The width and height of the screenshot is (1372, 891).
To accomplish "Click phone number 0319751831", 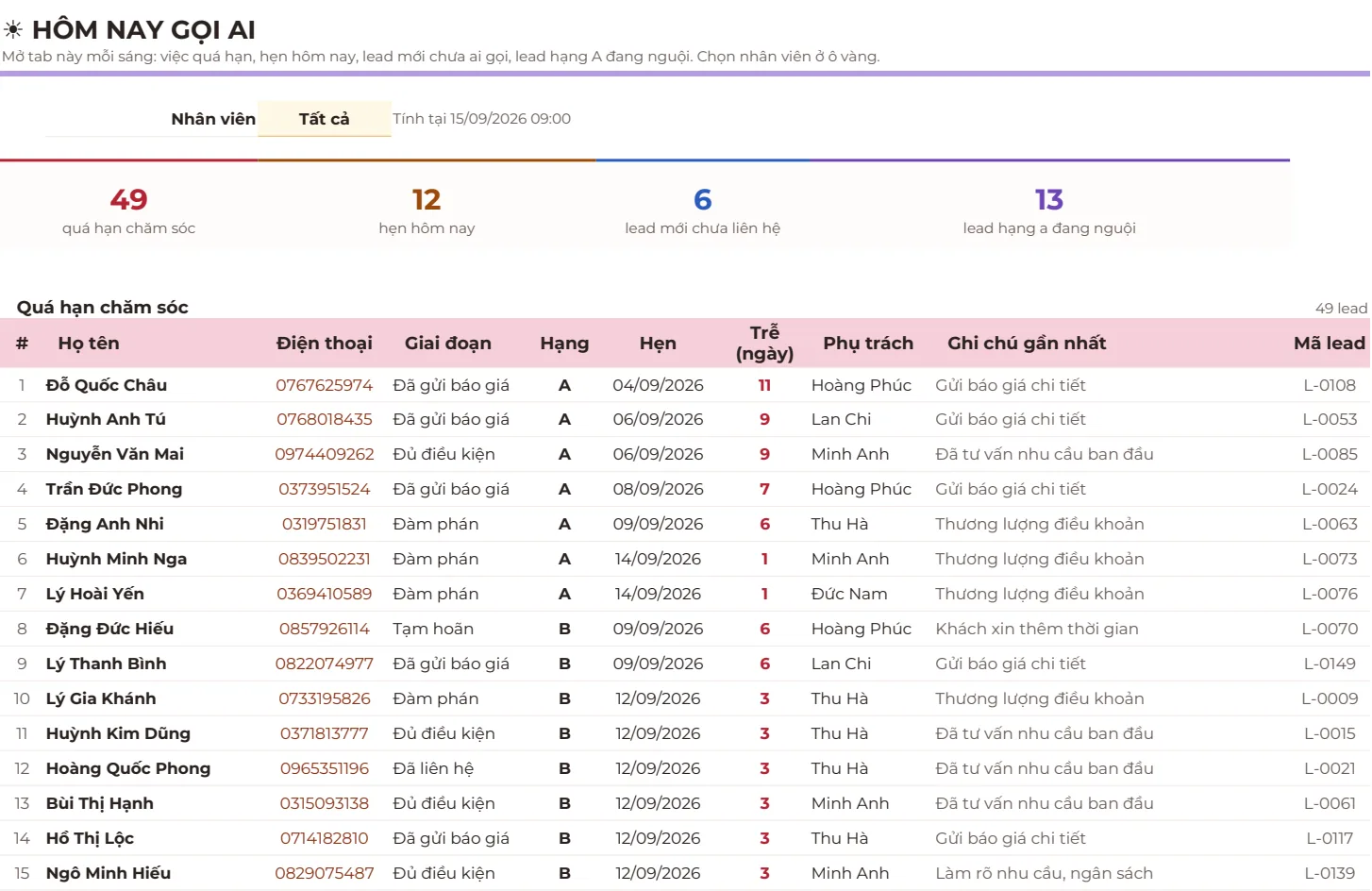I will coord(325,524).
